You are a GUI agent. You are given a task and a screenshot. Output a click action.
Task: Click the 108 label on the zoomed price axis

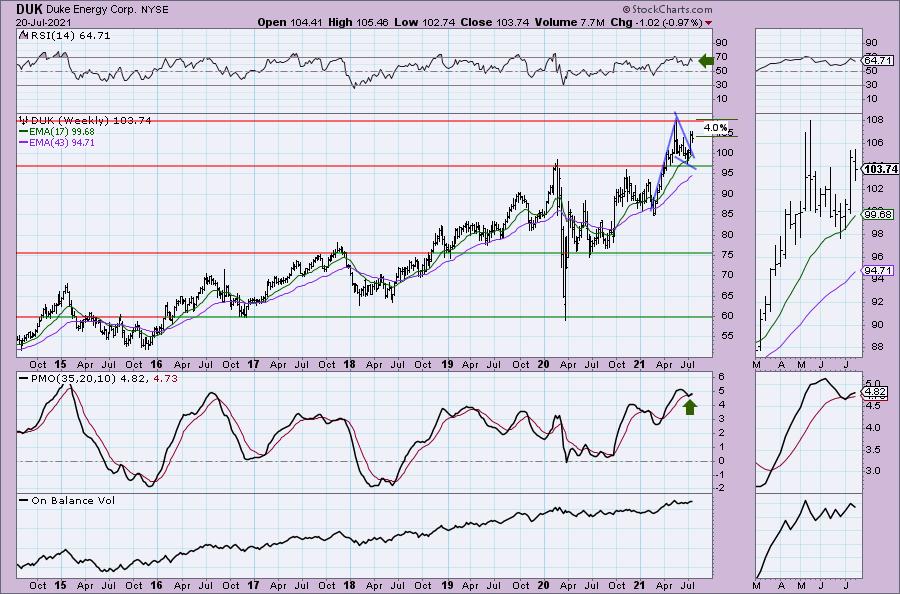[x=874, y=121]
